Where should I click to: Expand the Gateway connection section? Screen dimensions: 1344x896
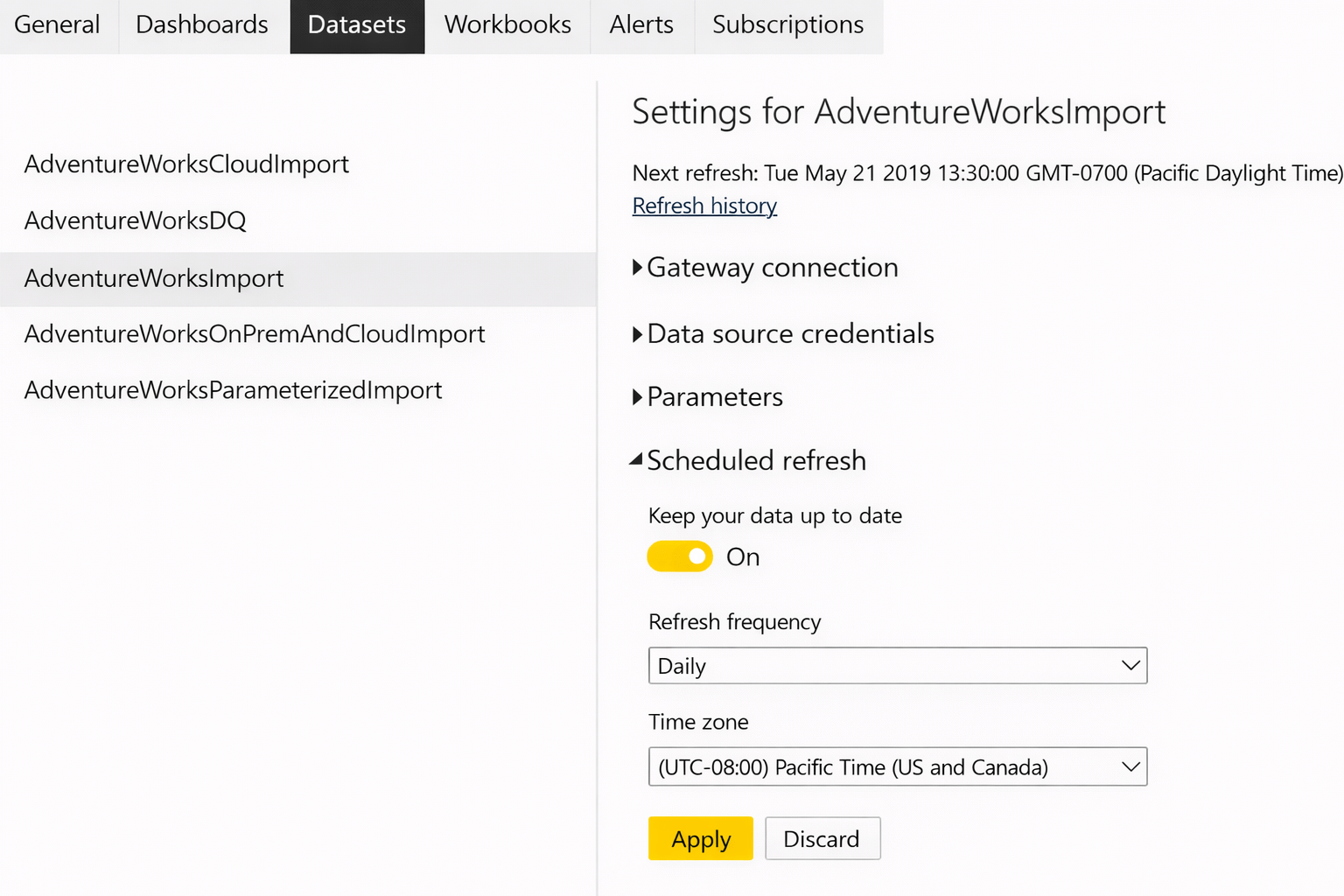pos(766,268)
